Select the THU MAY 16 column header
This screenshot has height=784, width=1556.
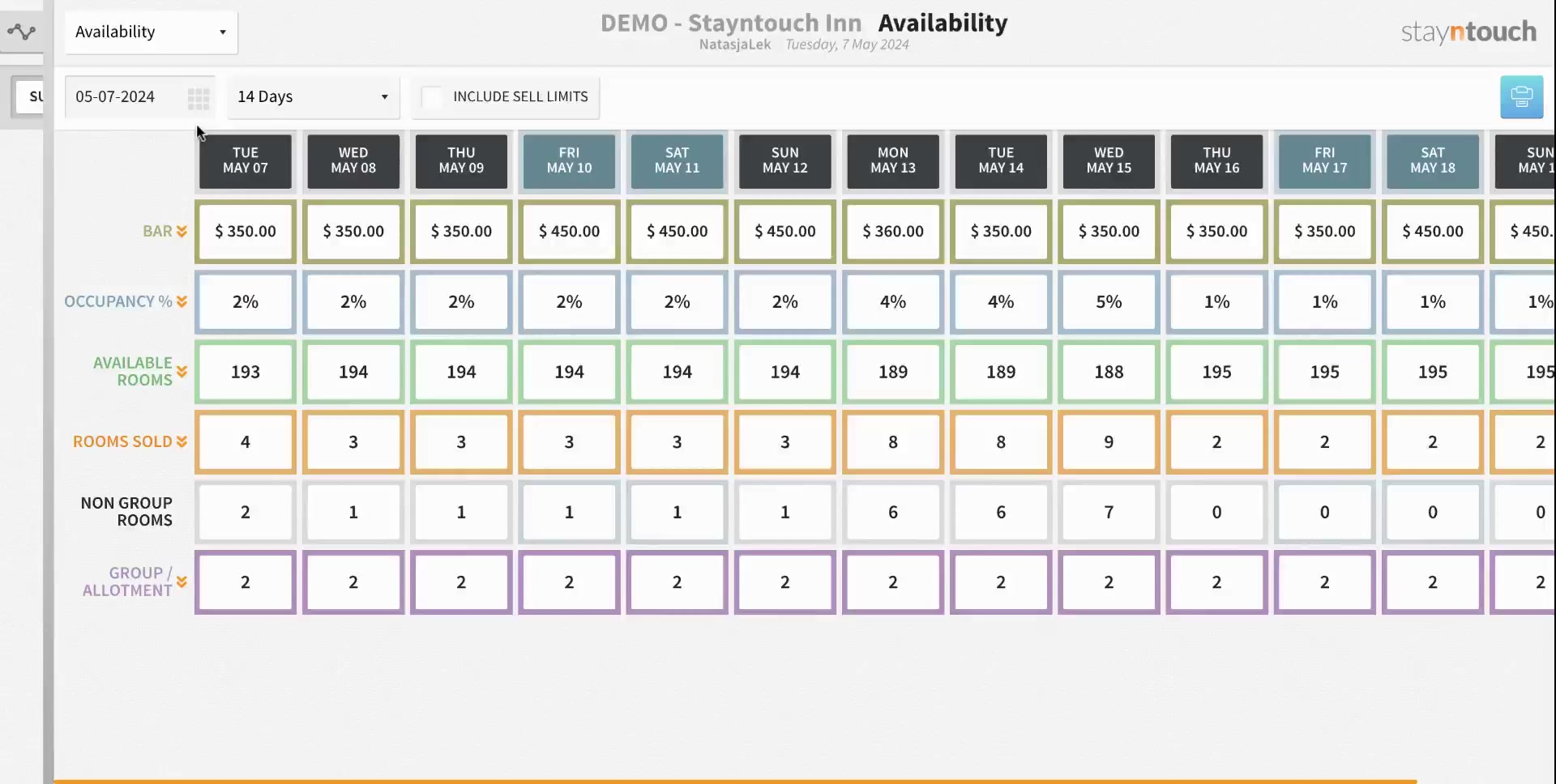point(1216,161)
